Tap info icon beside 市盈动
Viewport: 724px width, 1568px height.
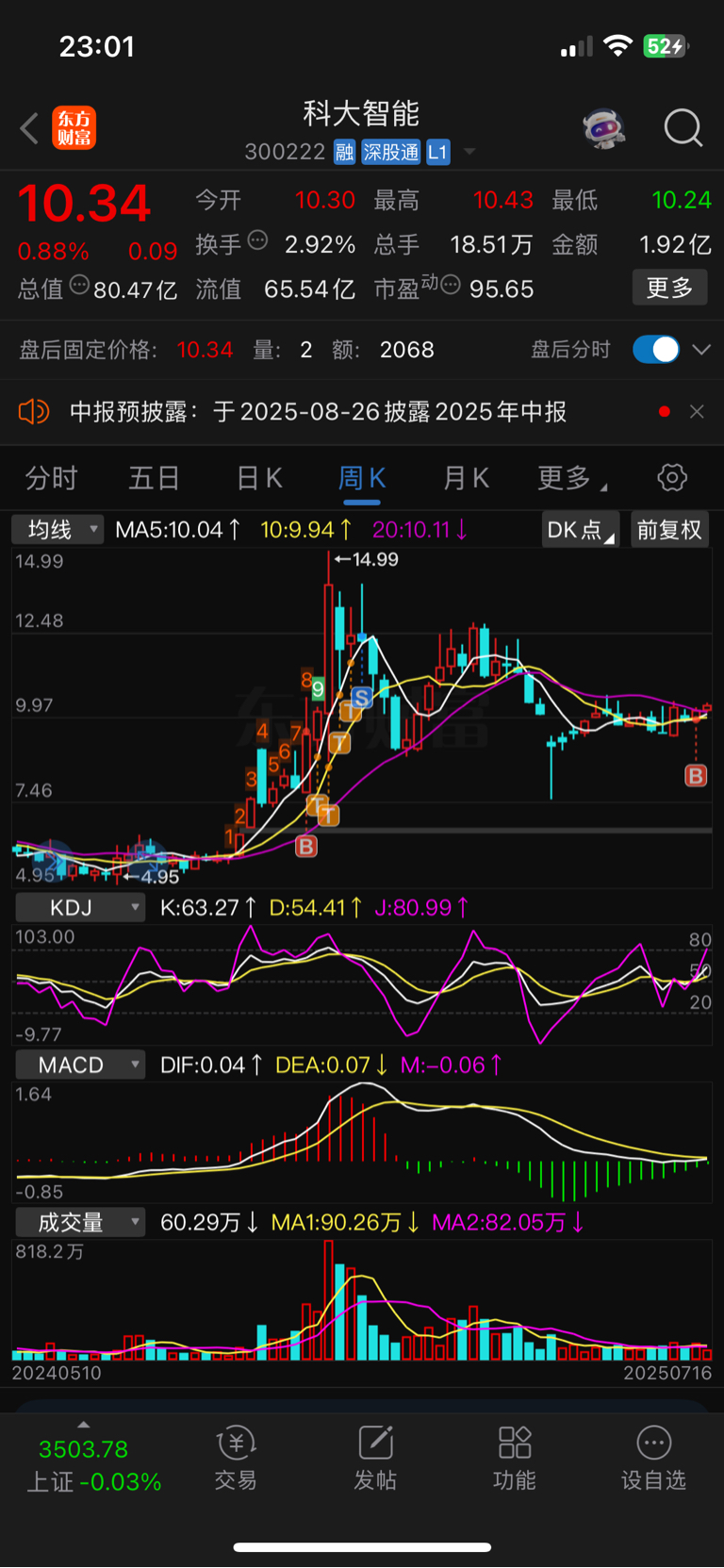tap(451, 284)
